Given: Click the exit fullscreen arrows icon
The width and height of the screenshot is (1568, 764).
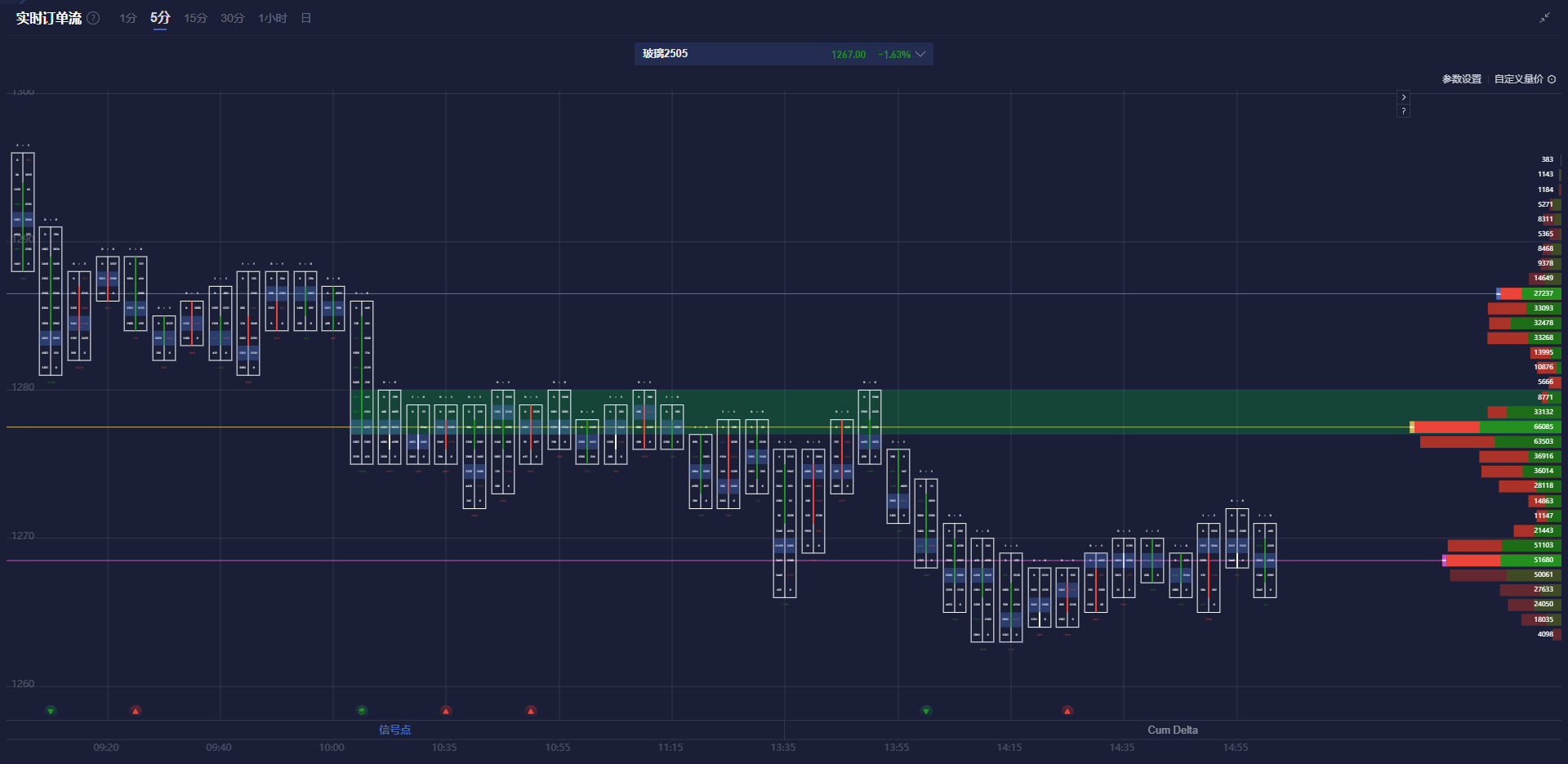Looking at the screenshot, I should pyautogui.click(x=1544, y=18).
